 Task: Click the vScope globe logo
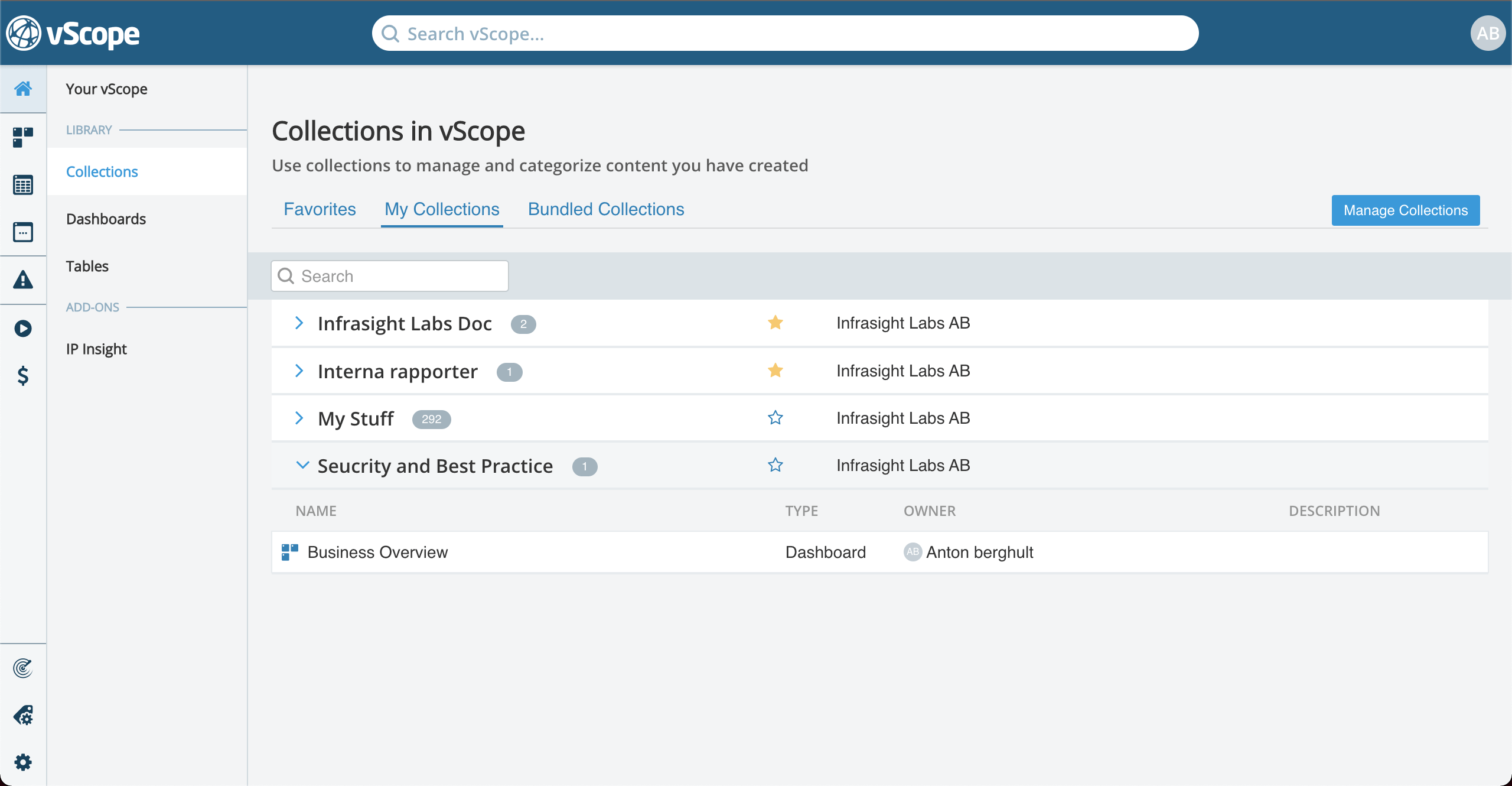(x=23, y=33)
